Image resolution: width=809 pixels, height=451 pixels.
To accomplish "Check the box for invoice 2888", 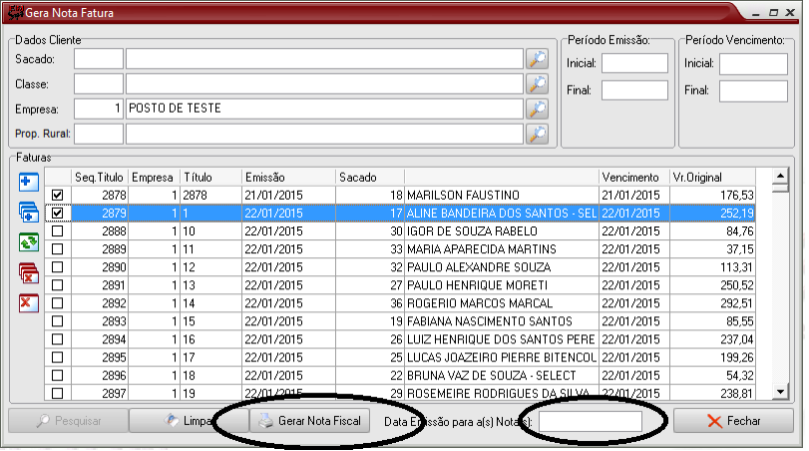I will point(57,231).
